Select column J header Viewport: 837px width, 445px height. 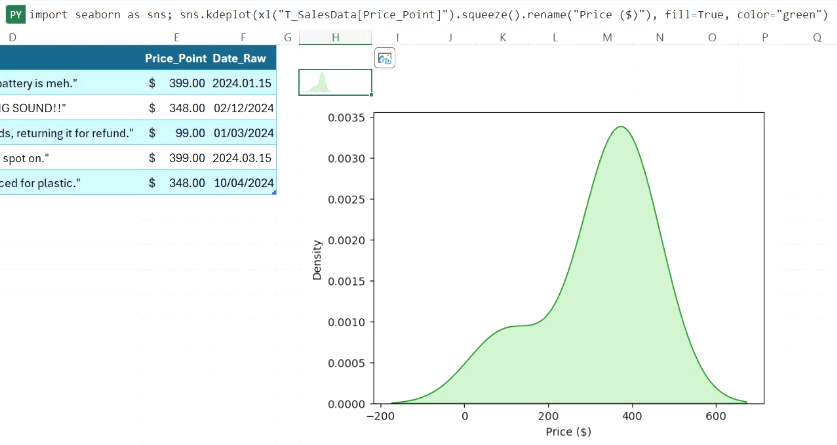pyautogui.click(x=450, y=37)
